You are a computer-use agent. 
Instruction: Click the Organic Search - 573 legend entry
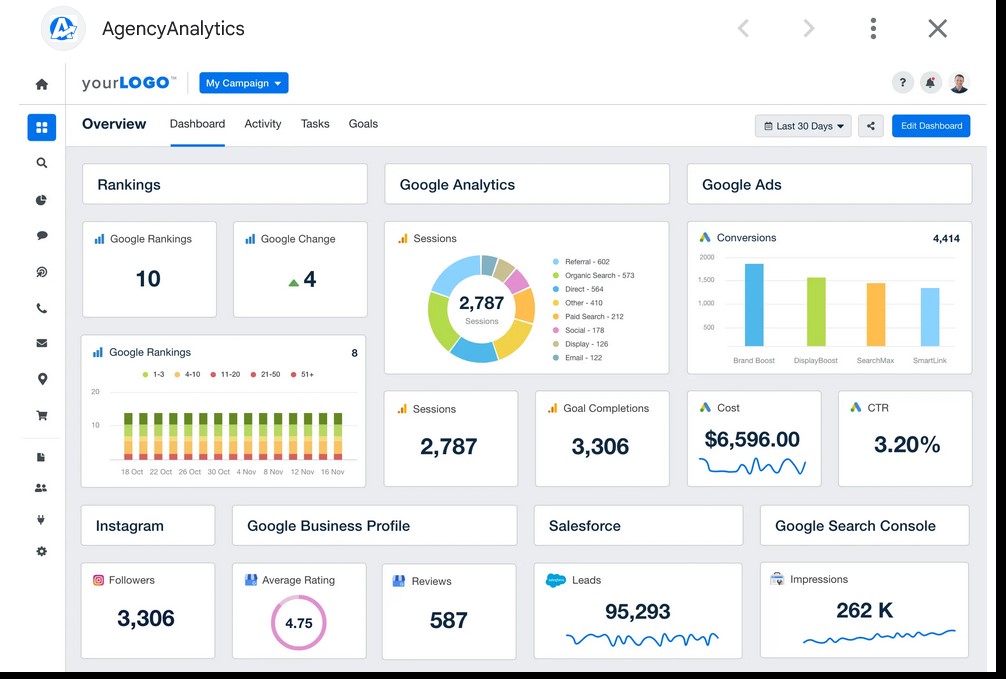click(593, 275)
